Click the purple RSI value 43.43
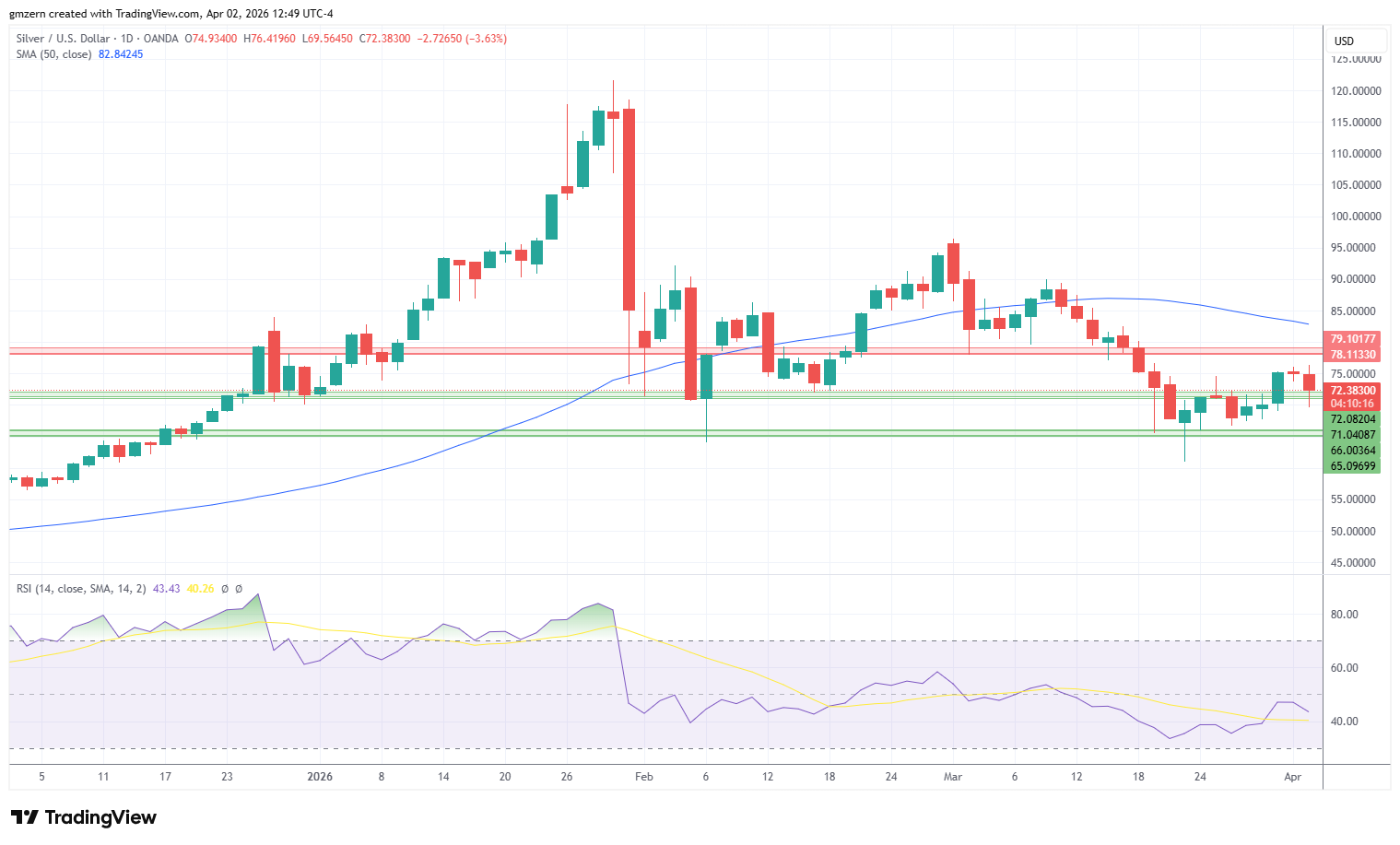Viewport: 1400px width, 845px height. 166,589
